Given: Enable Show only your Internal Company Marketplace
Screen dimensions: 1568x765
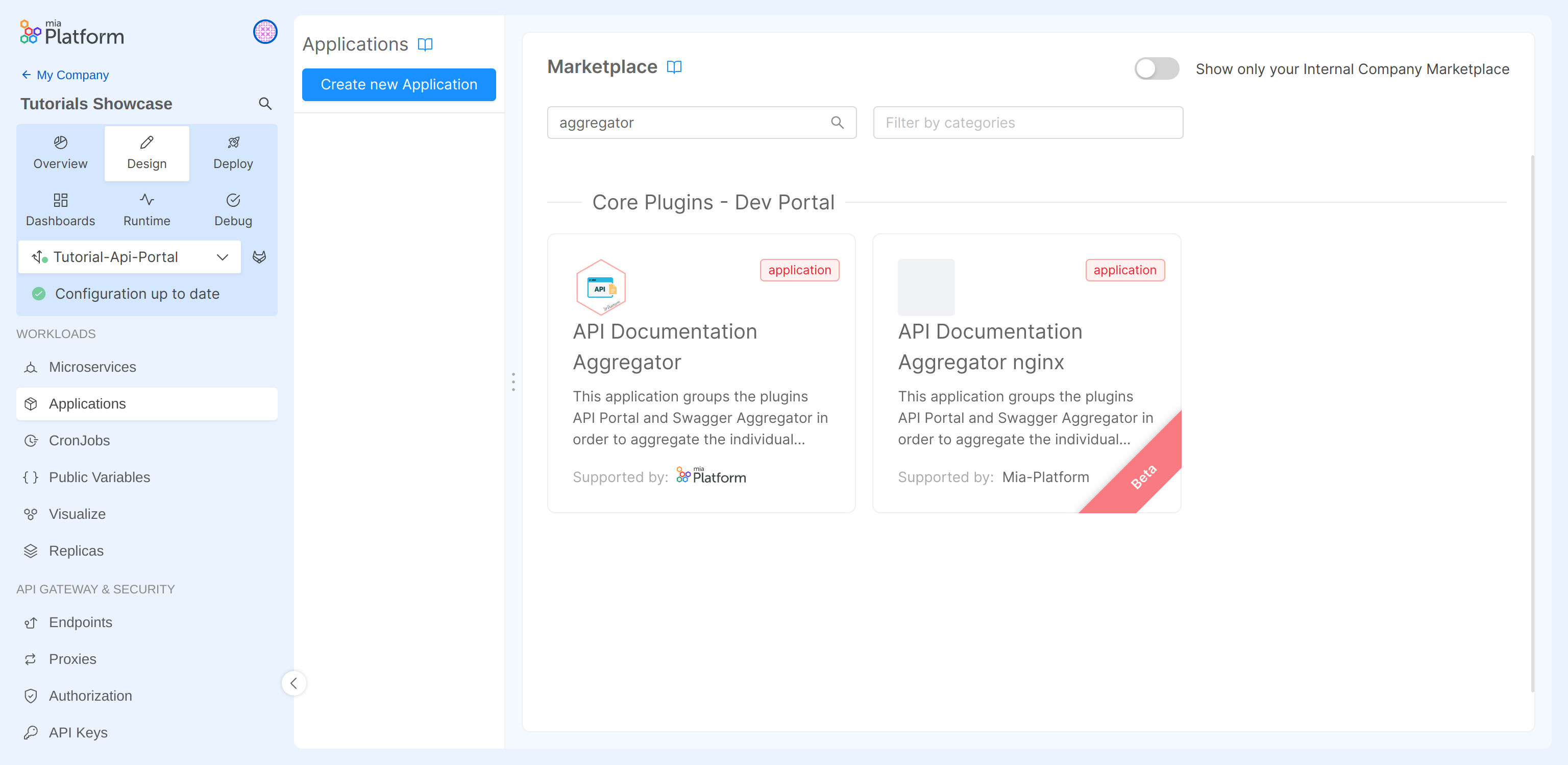Looking at the screenshot, I should point(1155,68).
